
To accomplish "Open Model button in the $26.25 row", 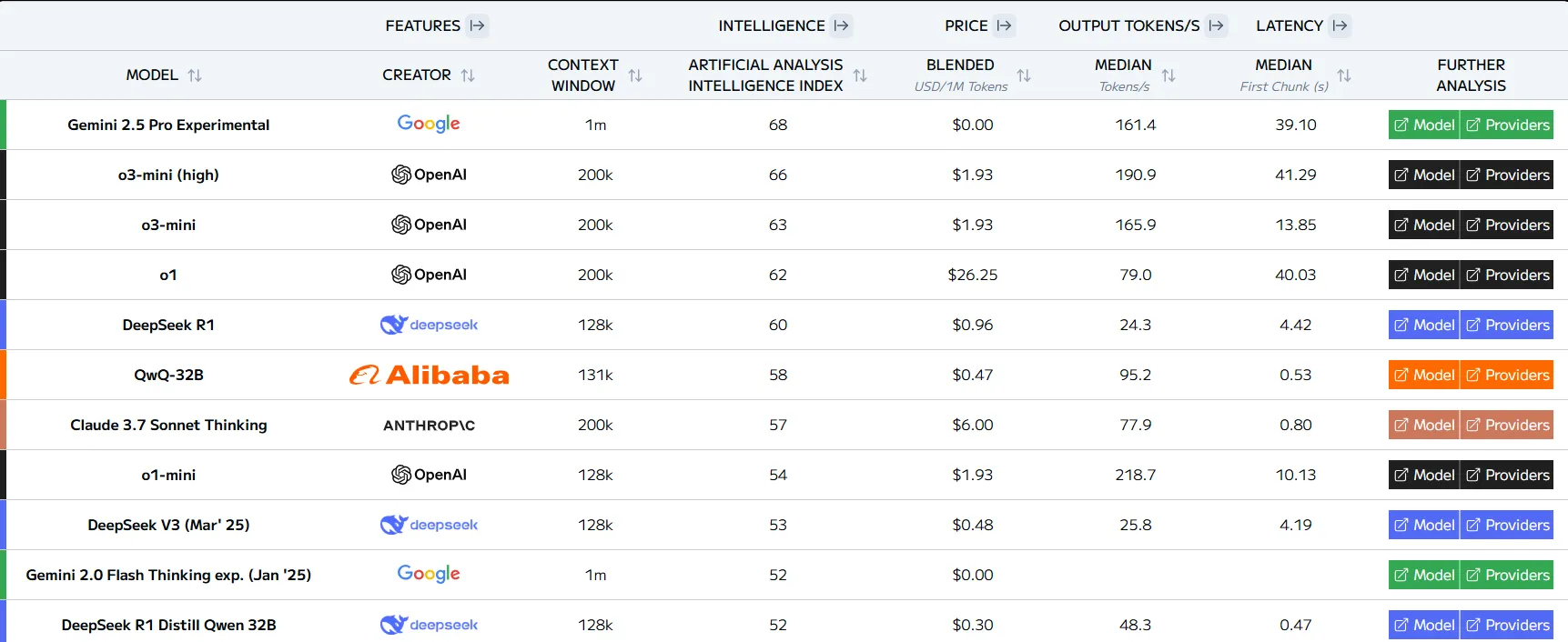I will (1424, 275).
